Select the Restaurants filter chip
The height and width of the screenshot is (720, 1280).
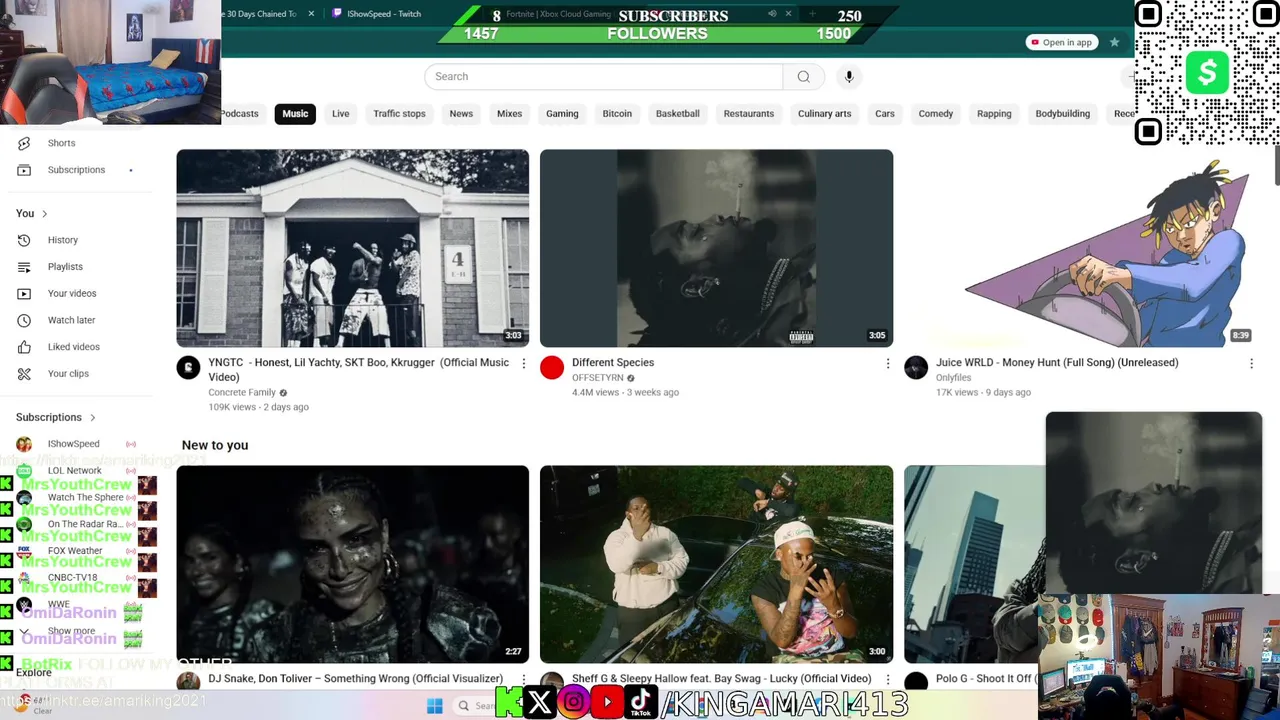click(749, 114)
